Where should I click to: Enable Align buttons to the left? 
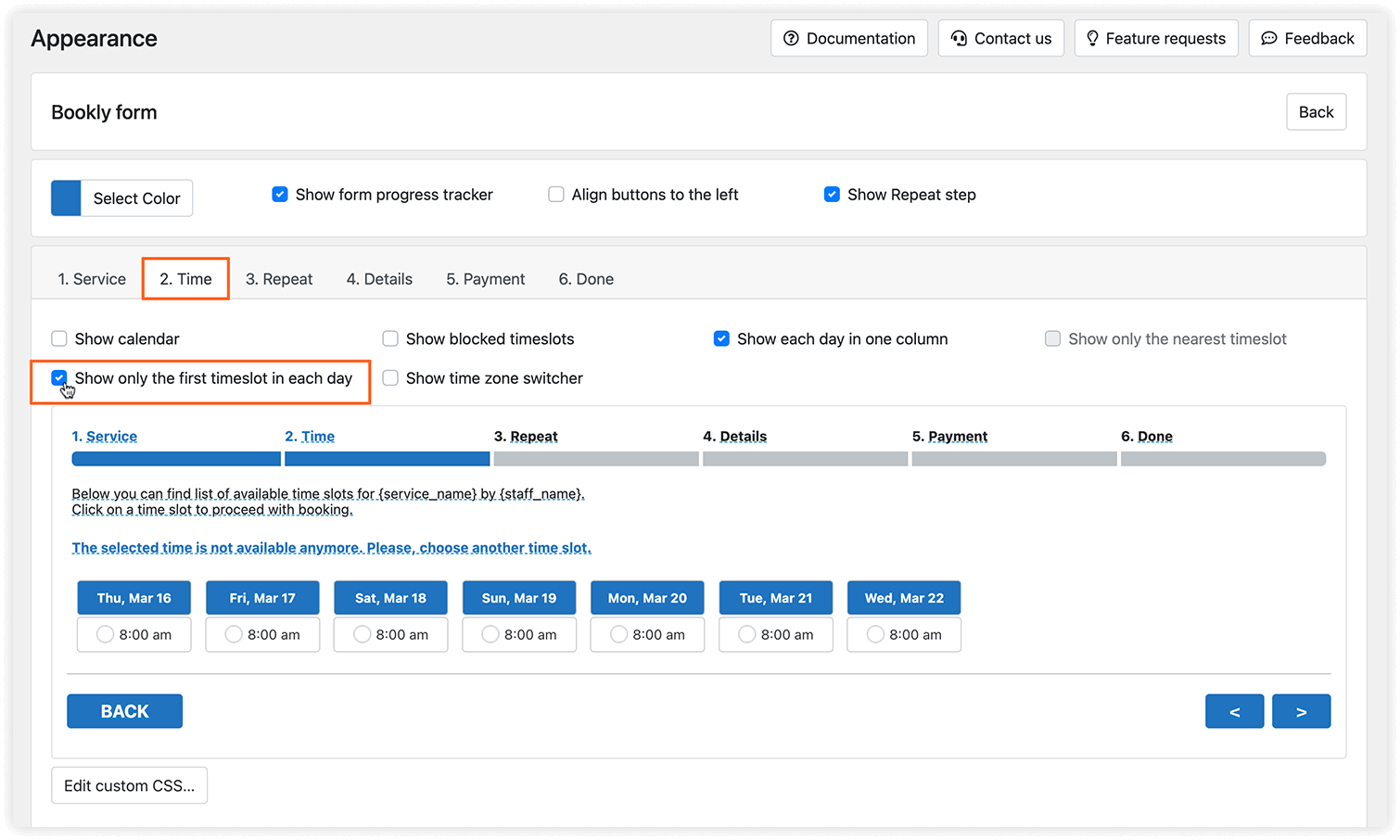[555, 195]
